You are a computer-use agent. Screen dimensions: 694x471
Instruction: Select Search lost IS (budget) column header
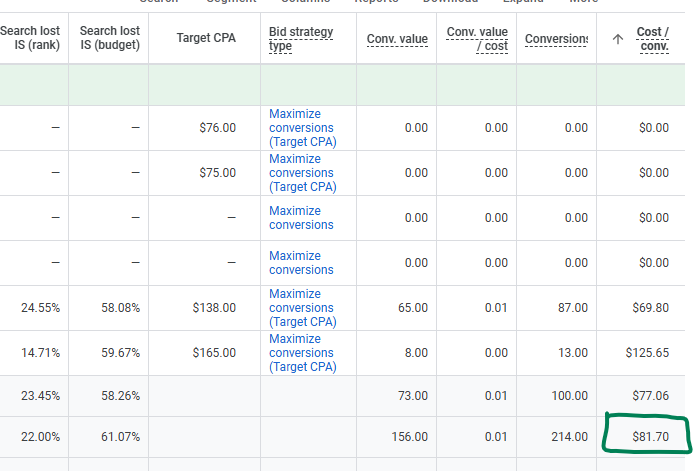pos(109,39)
